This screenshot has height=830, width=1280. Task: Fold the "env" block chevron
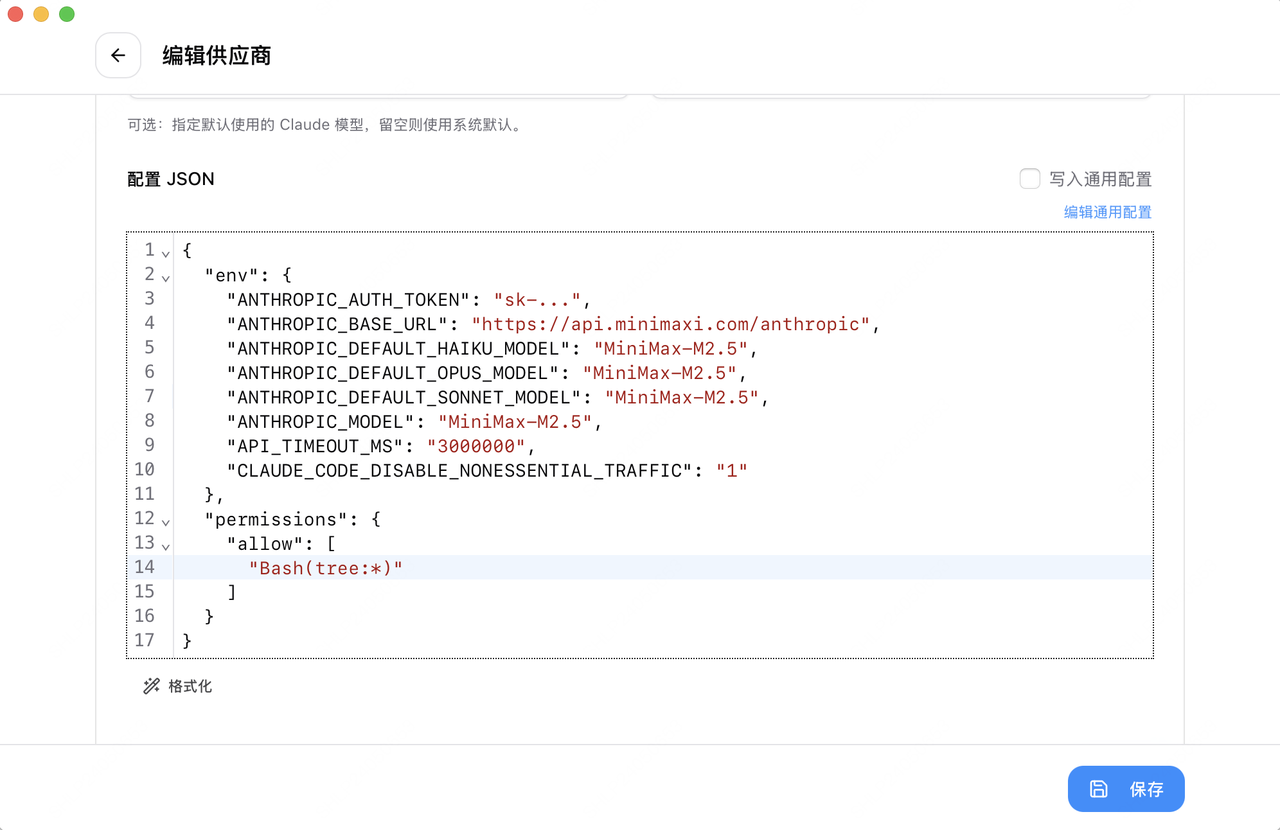166,277
